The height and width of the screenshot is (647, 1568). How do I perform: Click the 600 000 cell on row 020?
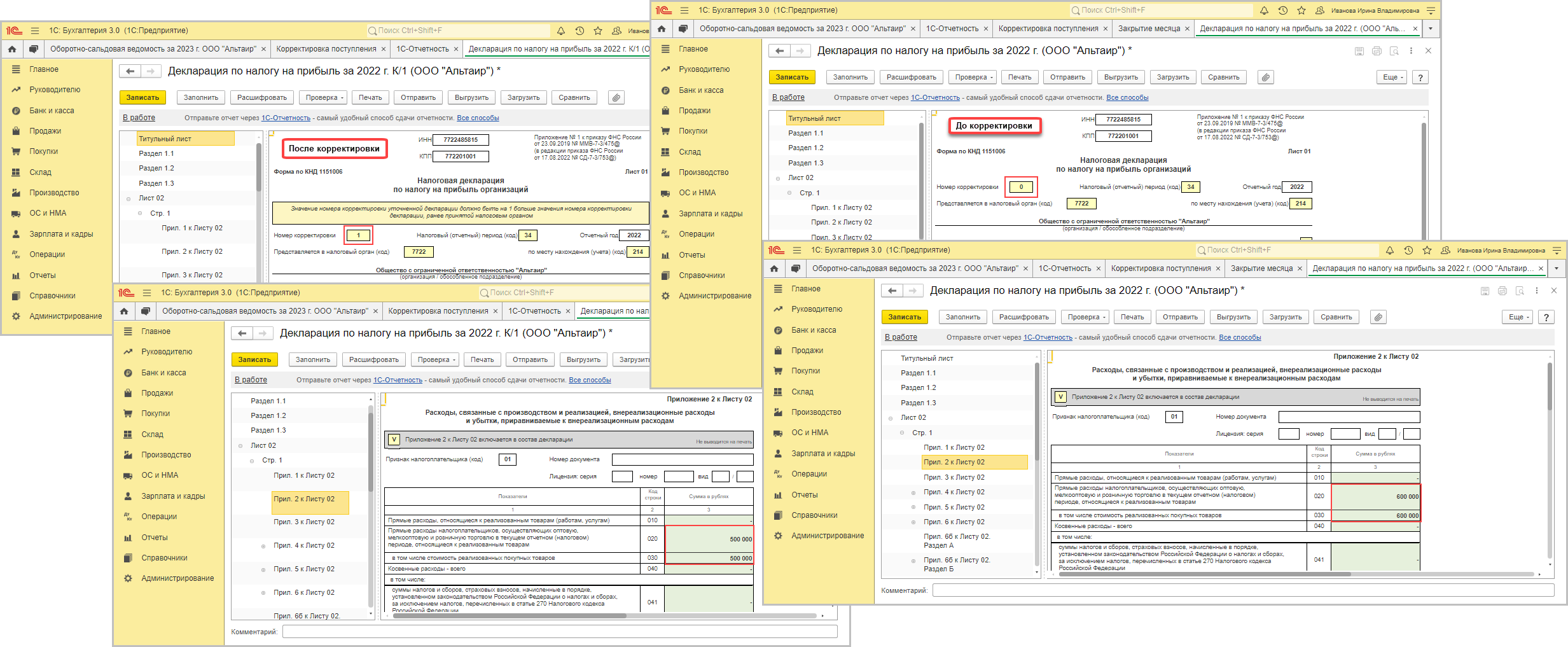click(x=1375, y=497)
